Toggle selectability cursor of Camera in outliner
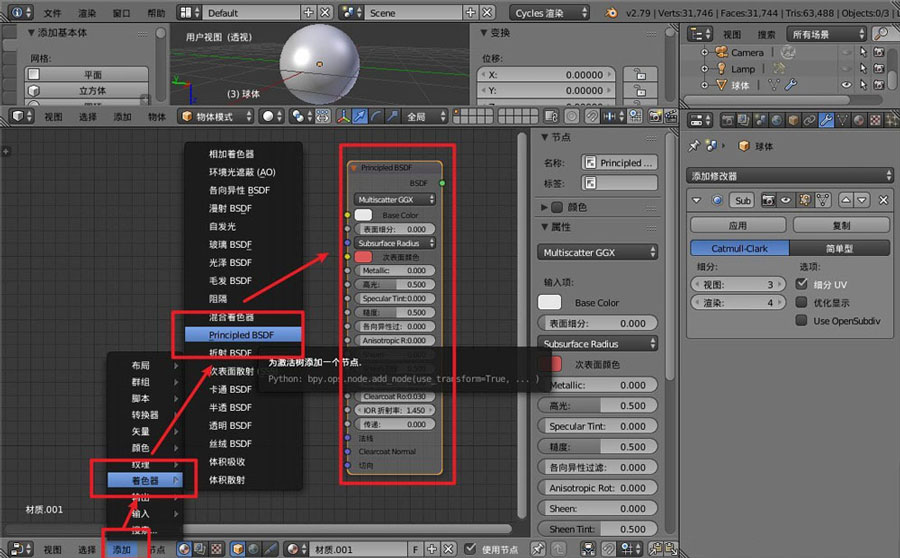 pos(863,52)
